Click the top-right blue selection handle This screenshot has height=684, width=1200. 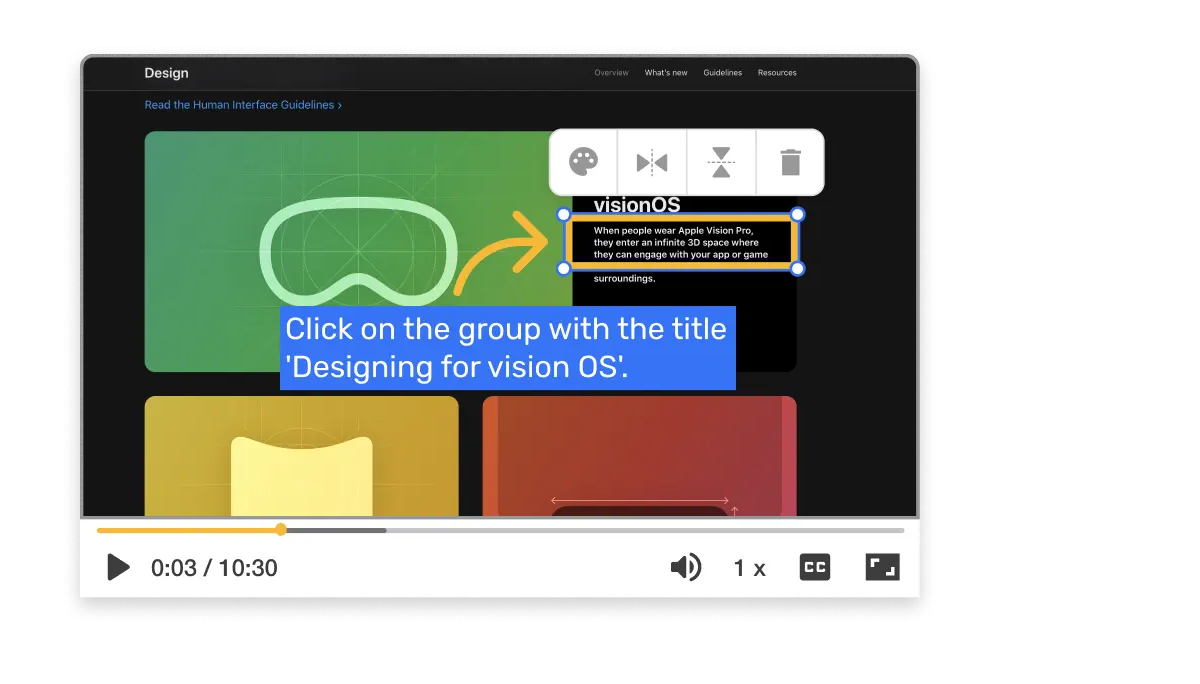797,213
